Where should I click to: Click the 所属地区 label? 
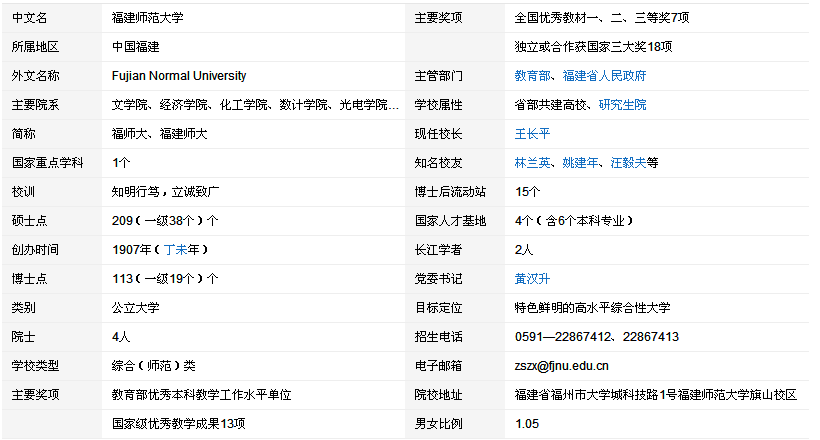click(x=36, y=47)
